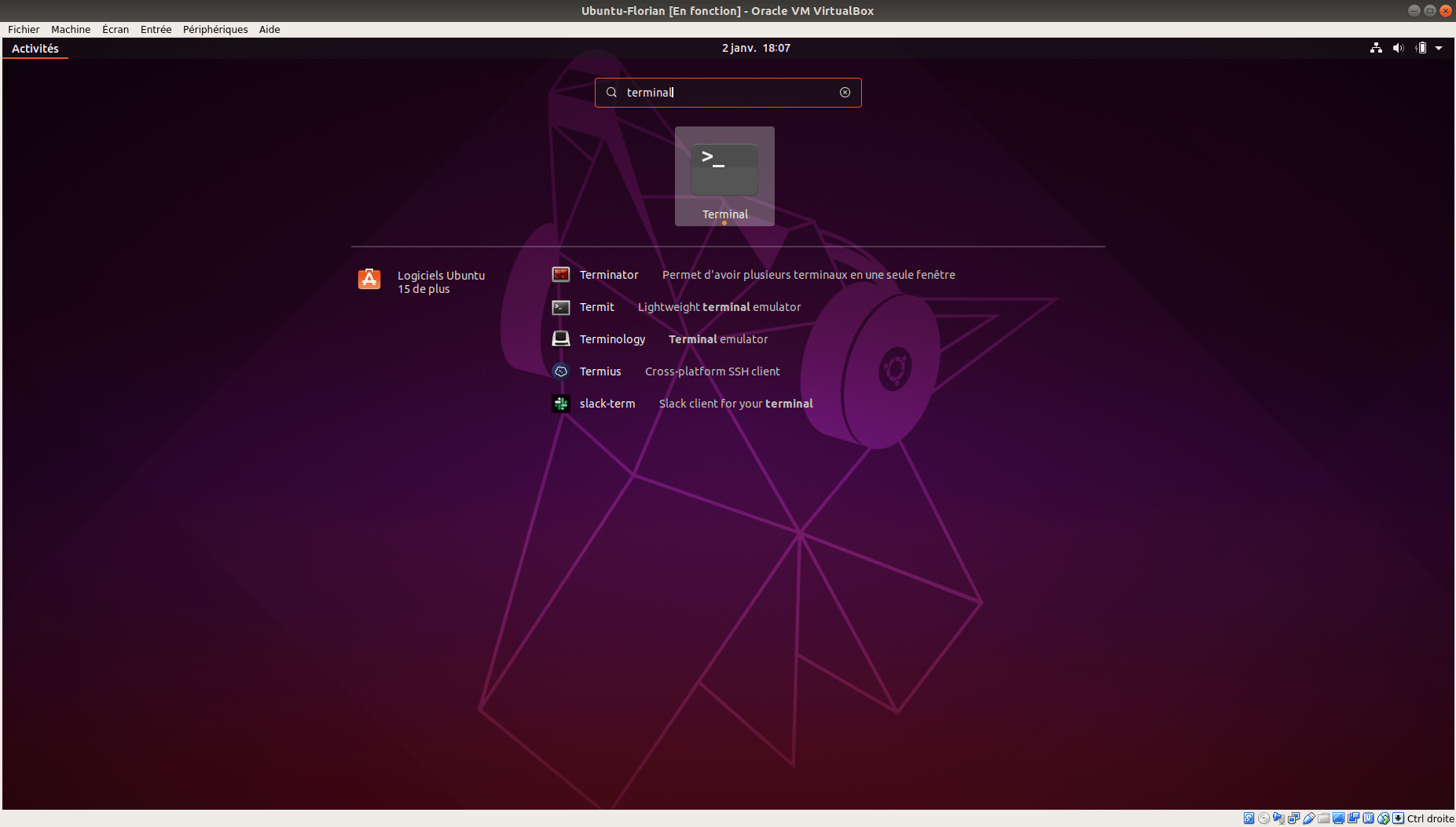Image resolution: width=1456 pixels, height=827 pixels.
Task: Click the volume speaker icon in top bar
Action: pos(1398,48)
